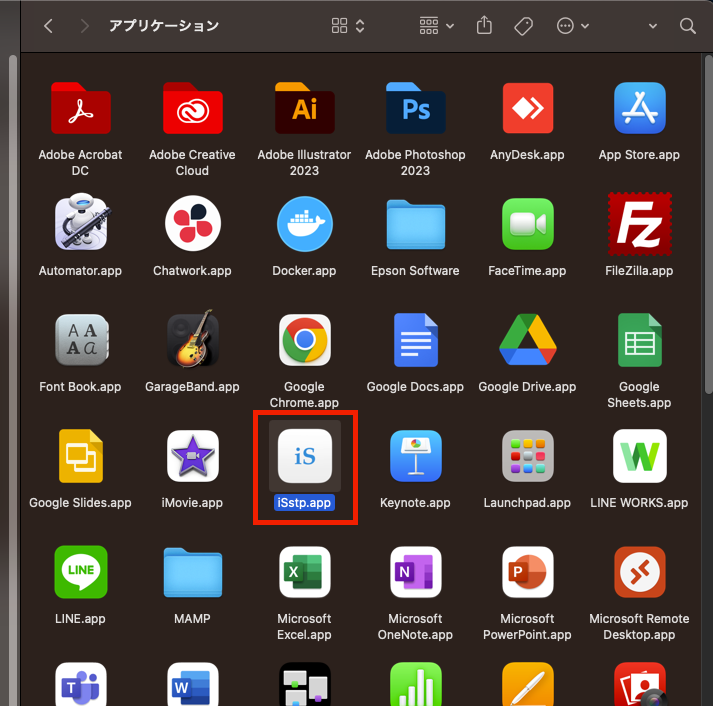Select the Google Docs.app icon

tap(416, 340)
